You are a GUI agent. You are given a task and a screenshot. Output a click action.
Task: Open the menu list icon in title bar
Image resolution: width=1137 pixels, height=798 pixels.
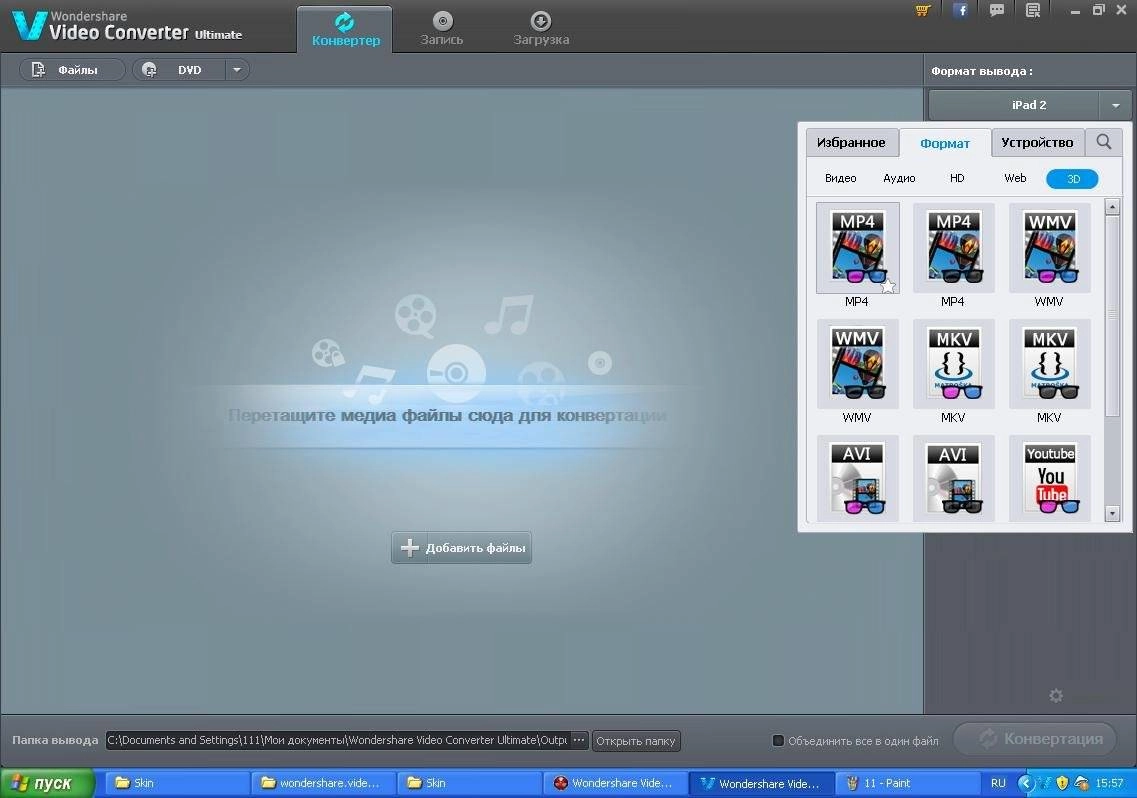[x=1033, y=11]
